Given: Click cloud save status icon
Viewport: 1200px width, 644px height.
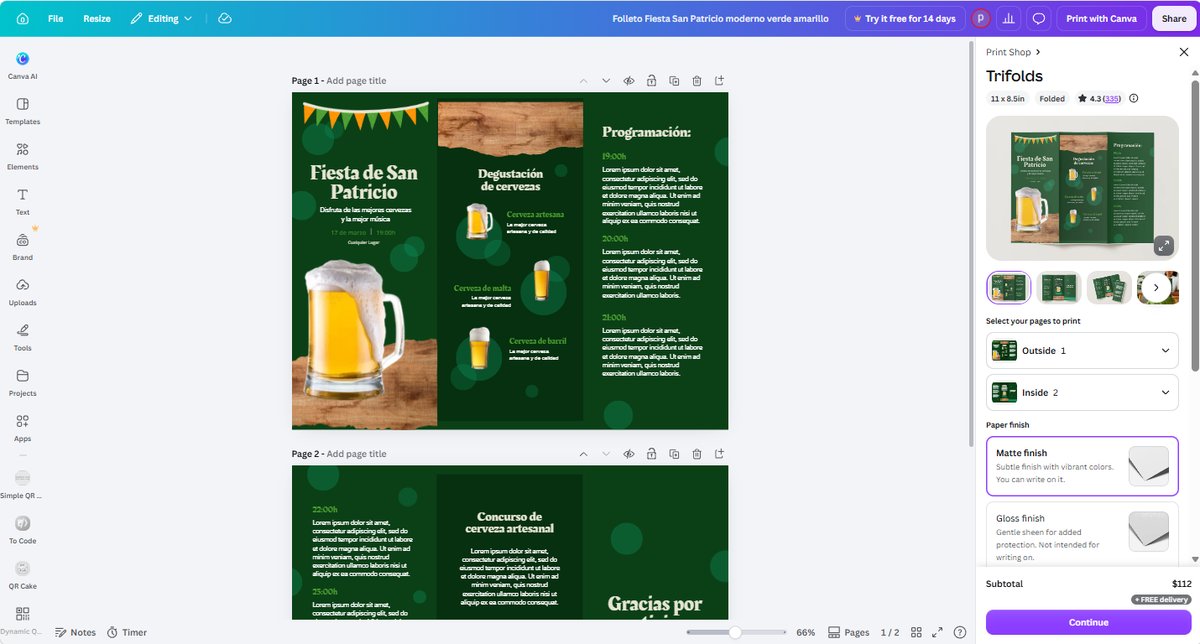Looking at the screenshot, I should point(225,18).
